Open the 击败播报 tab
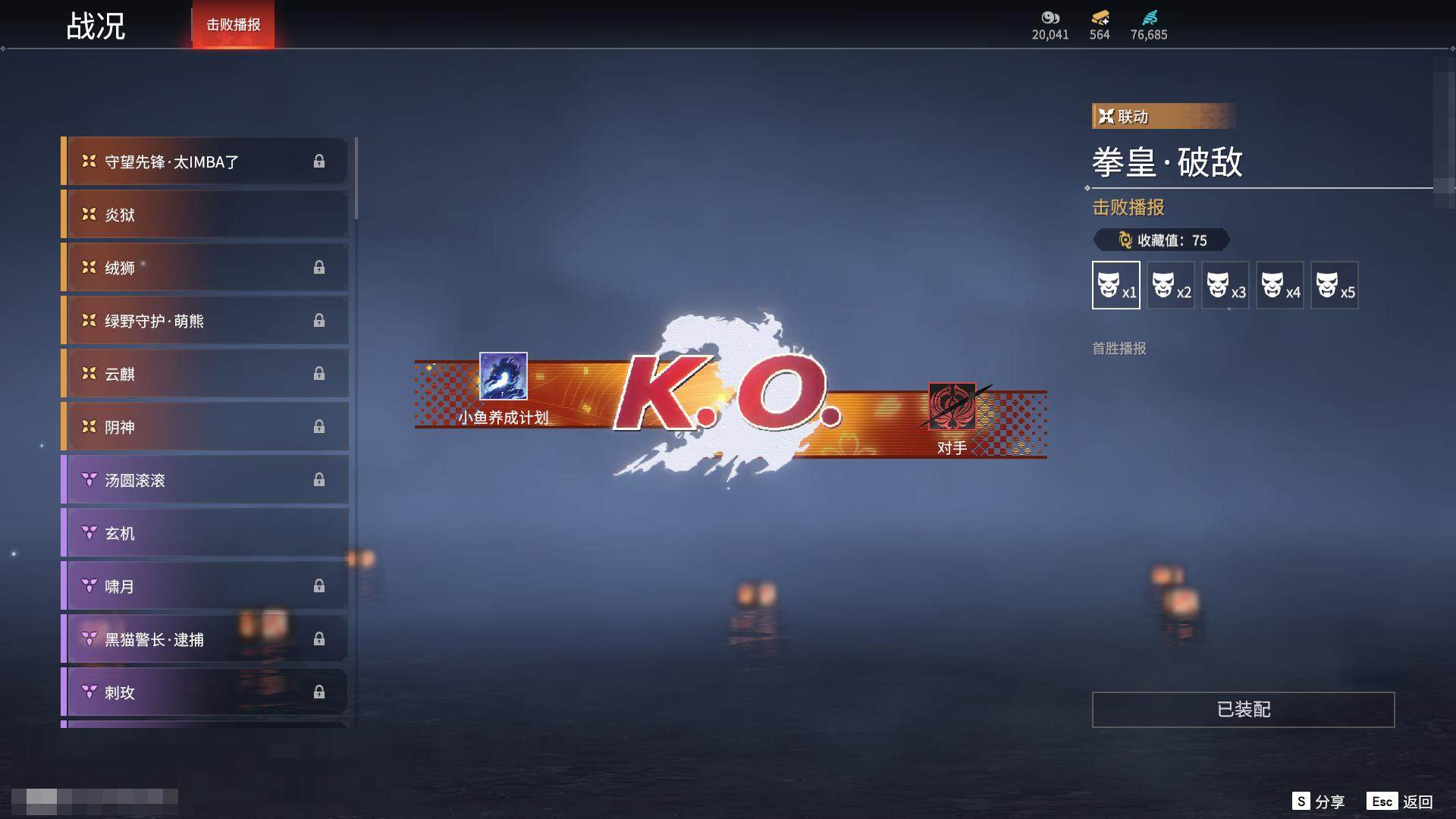The width and height of the screenshot is (1456, 819). (x=233, y=25)
